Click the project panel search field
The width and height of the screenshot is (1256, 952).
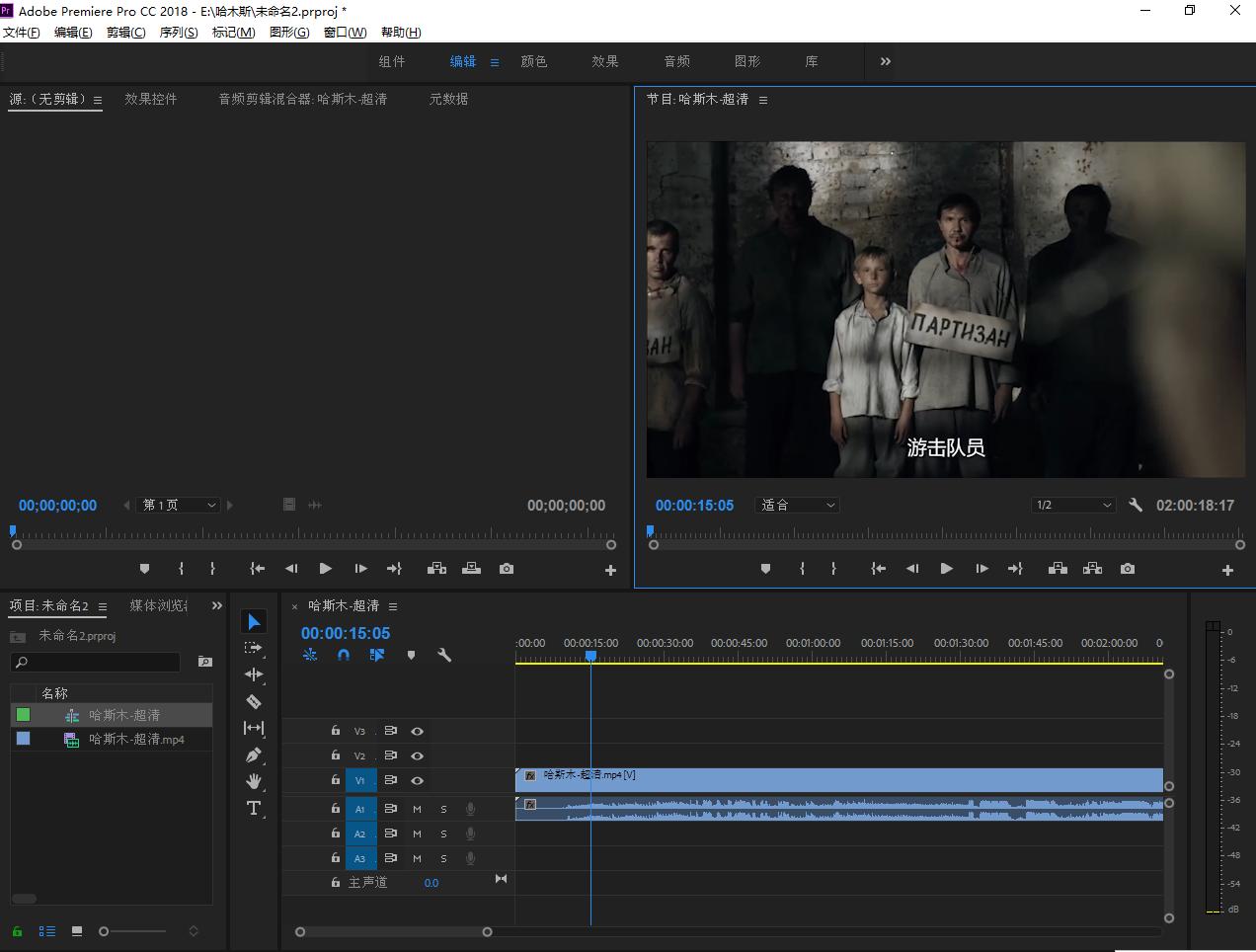click(99, 662)
